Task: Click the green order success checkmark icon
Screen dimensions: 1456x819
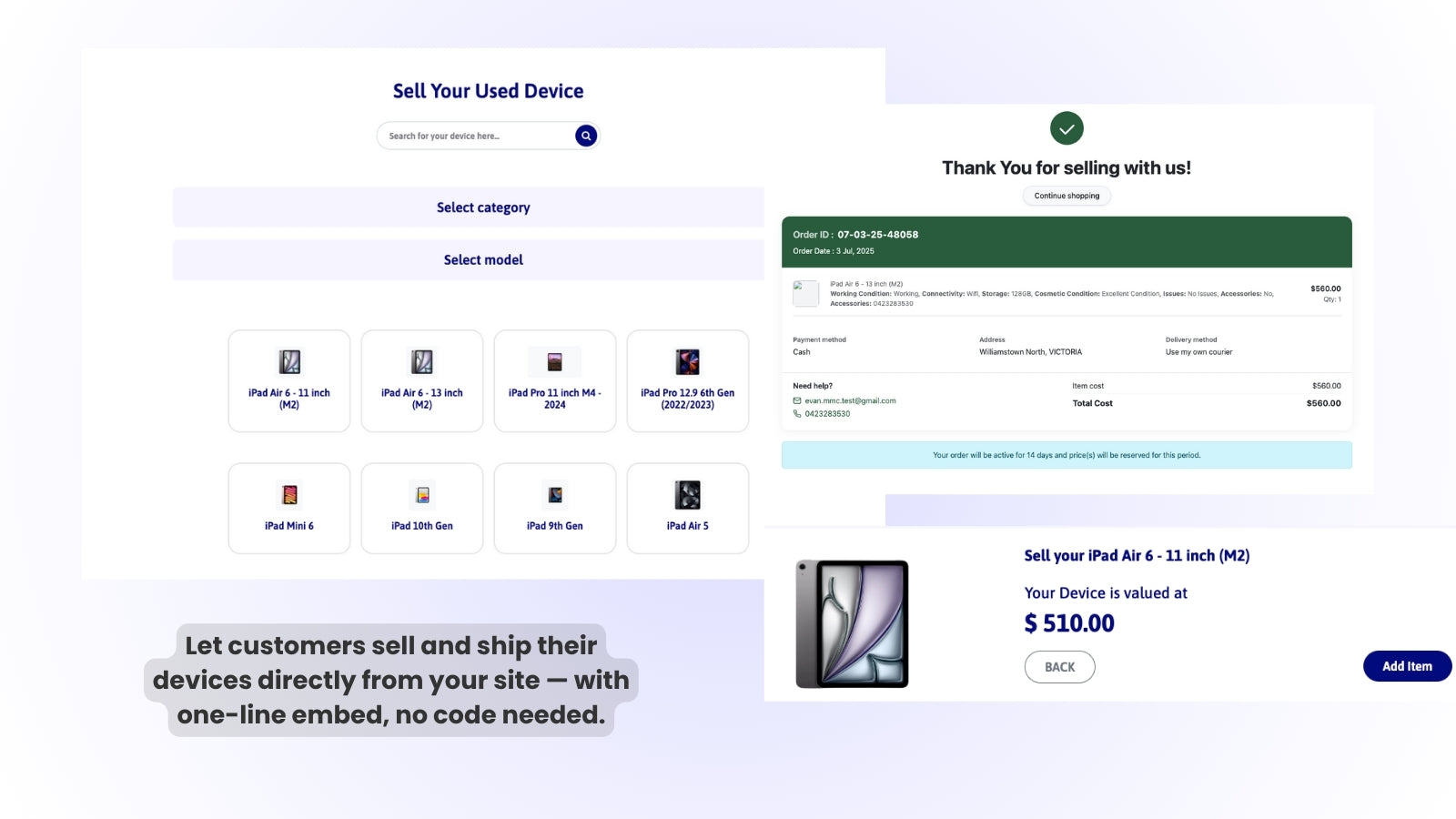Action: click(x=1067, y=128)
